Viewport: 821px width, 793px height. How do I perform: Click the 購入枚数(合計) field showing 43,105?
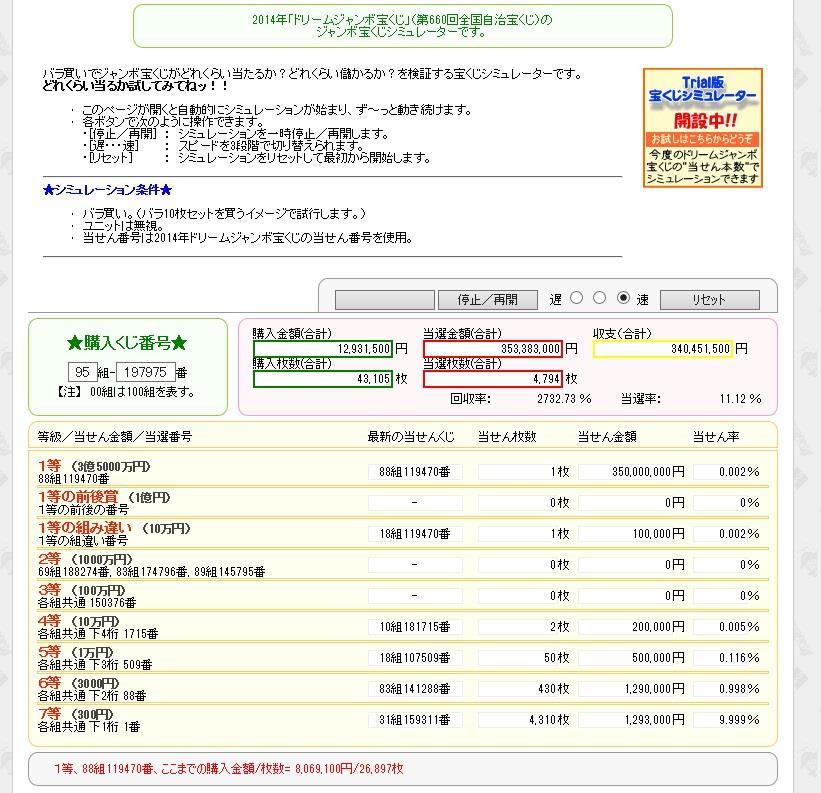323,378
